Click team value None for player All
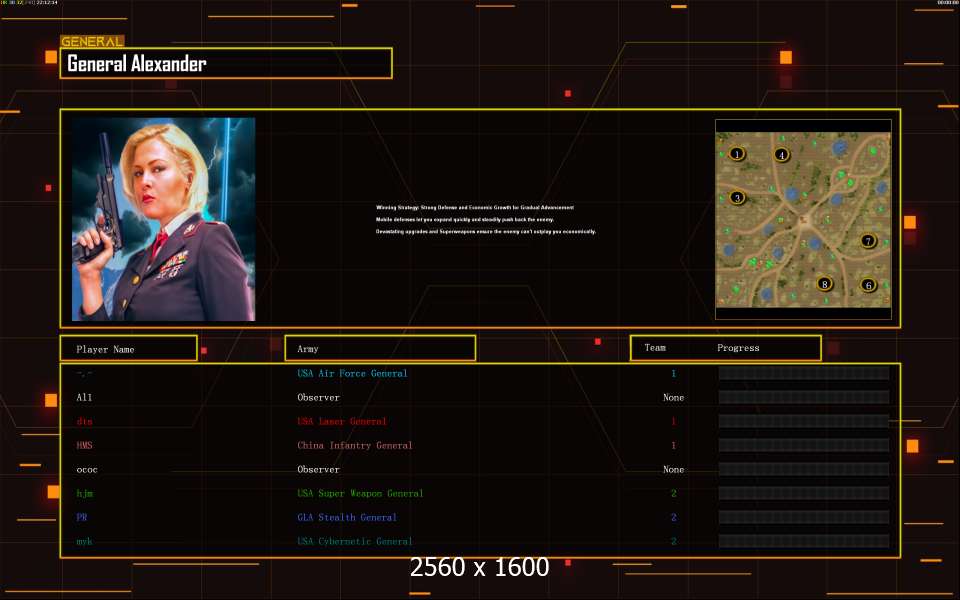This screenshot has width=960, height=600. (673, 397)
